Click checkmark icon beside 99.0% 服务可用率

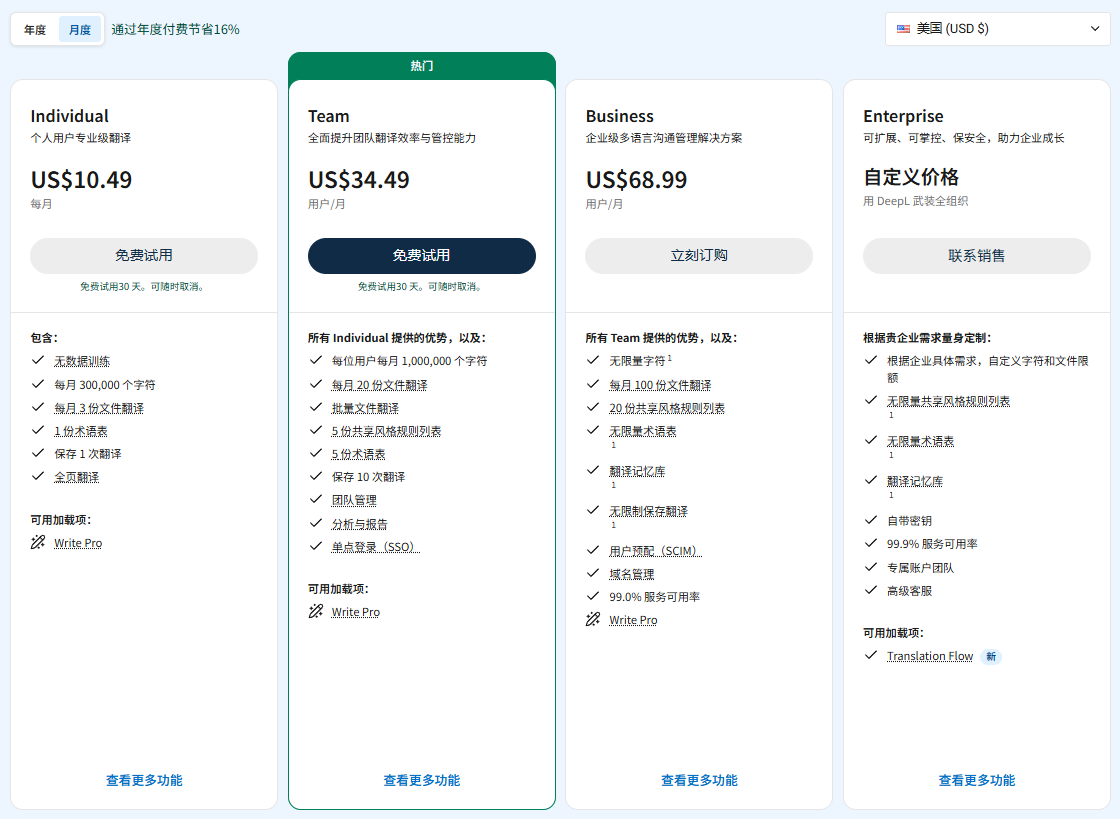point(593,596)
